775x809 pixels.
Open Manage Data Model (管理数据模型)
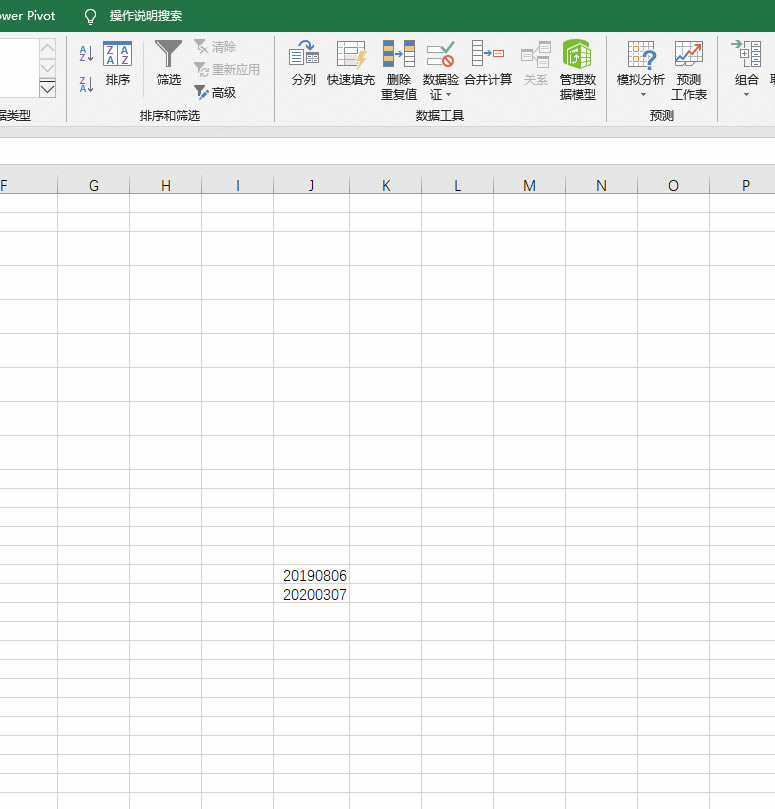(x=577, y=70)
